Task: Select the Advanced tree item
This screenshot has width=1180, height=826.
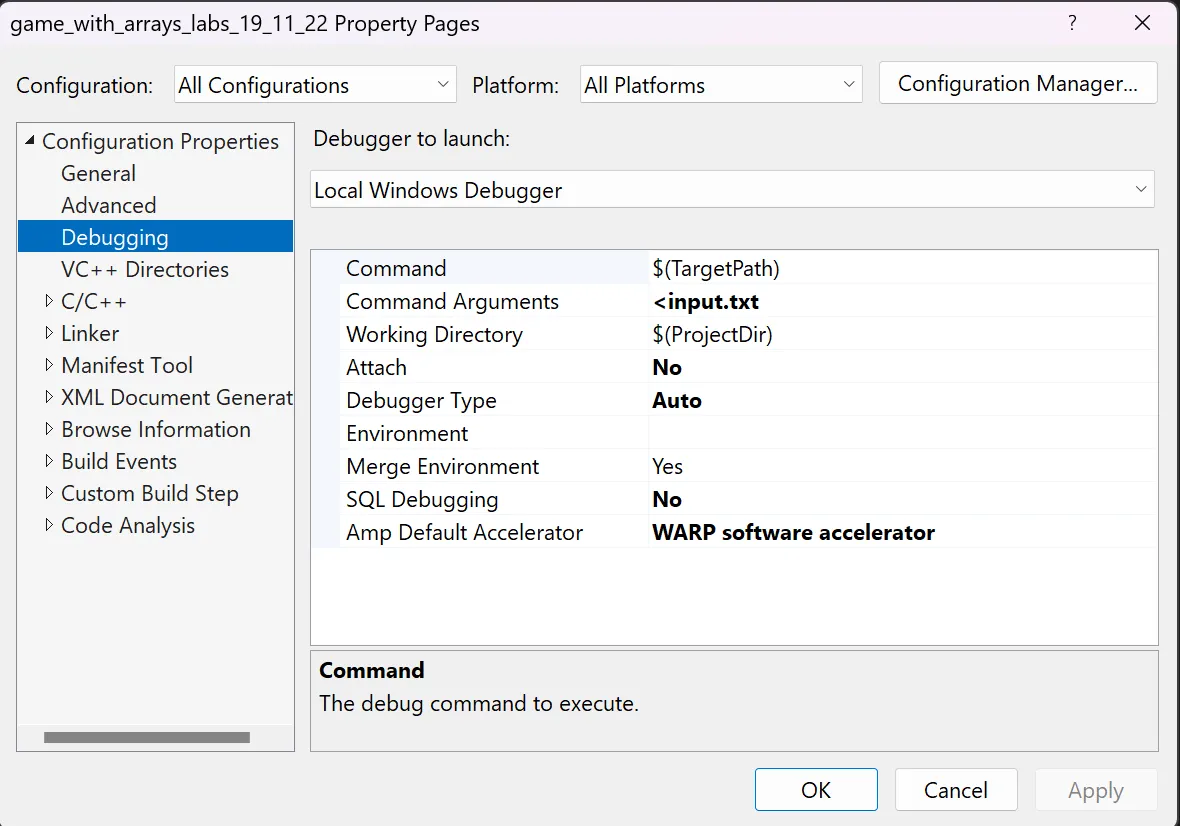Action: [x=108, y=205]
